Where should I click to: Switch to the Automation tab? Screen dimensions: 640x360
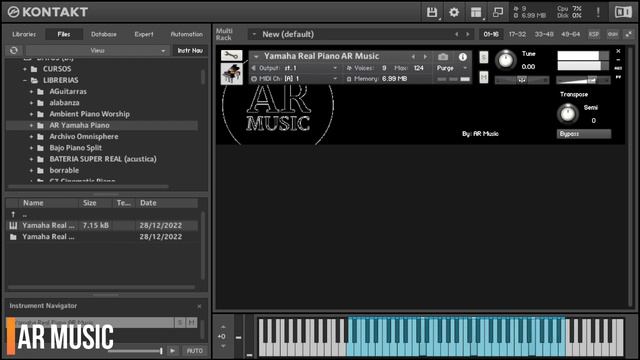pos(187,34)
